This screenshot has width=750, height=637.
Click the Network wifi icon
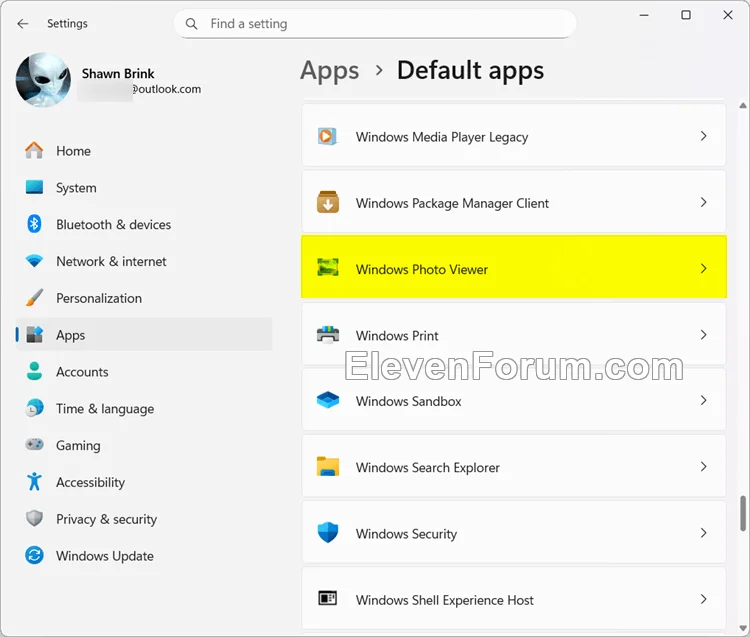point(34,261)
